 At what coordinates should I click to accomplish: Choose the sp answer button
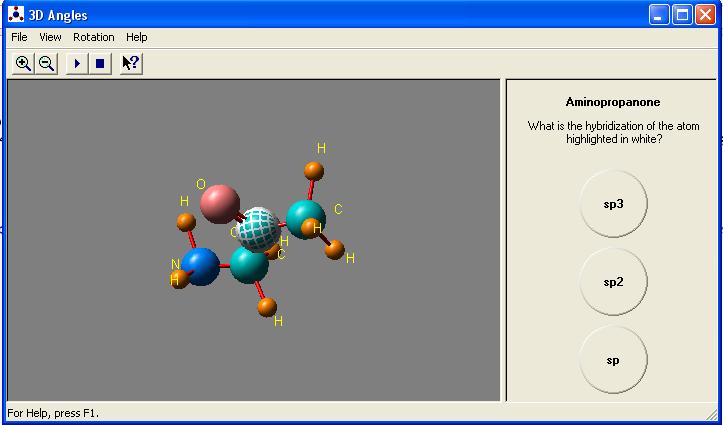pyautogui.click(x=613, y=360)
